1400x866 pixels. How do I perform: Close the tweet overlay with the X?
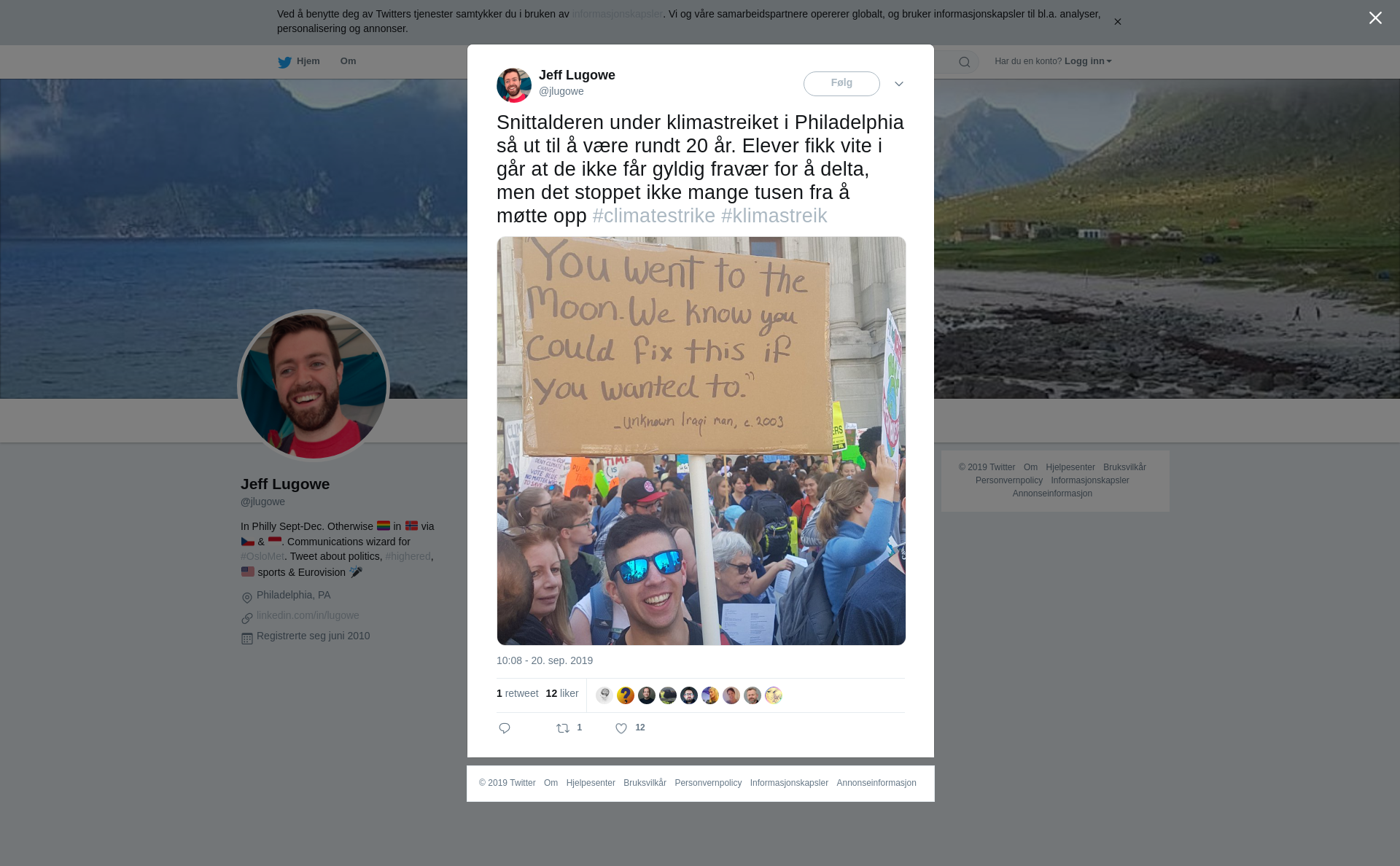1375,17
